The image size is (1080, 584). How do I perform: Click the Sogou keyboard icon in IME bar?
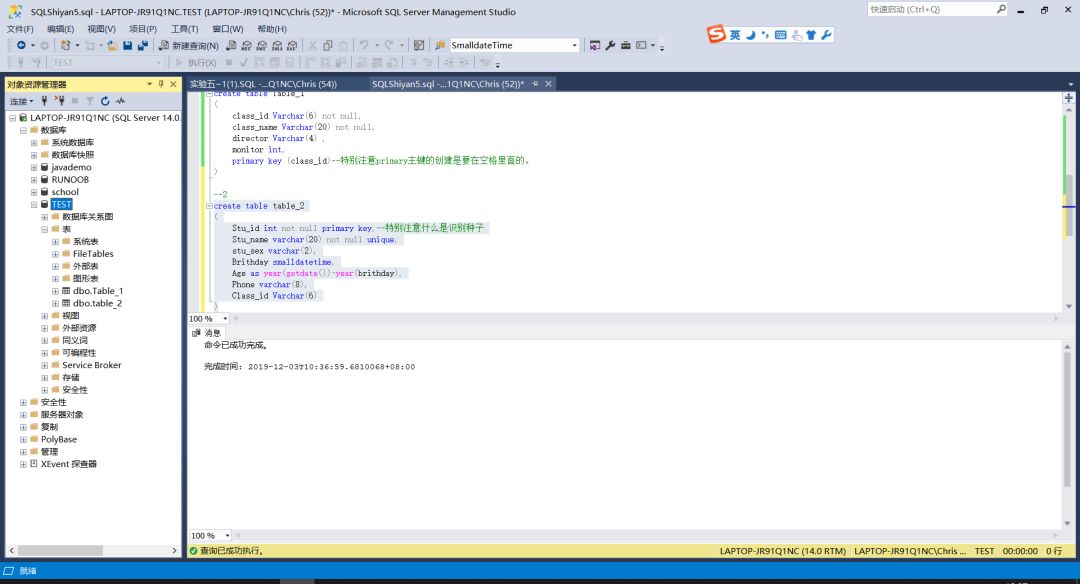[x=780, y=35]
